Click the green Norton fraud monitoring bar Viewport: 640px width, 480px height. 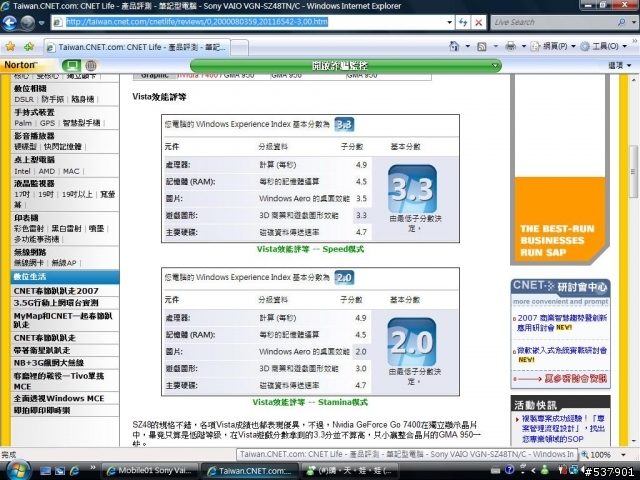[346, 65]
